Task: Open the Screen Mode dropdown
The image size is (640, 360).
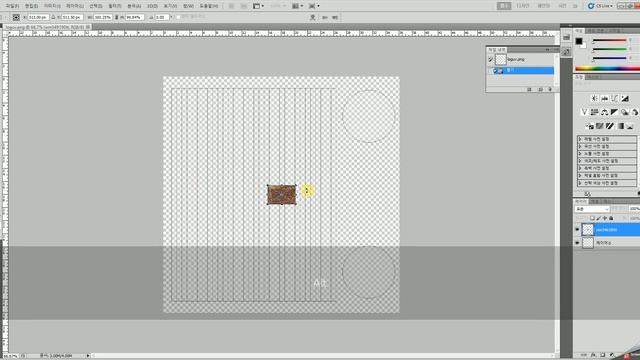Action: [x=314, y=6]
